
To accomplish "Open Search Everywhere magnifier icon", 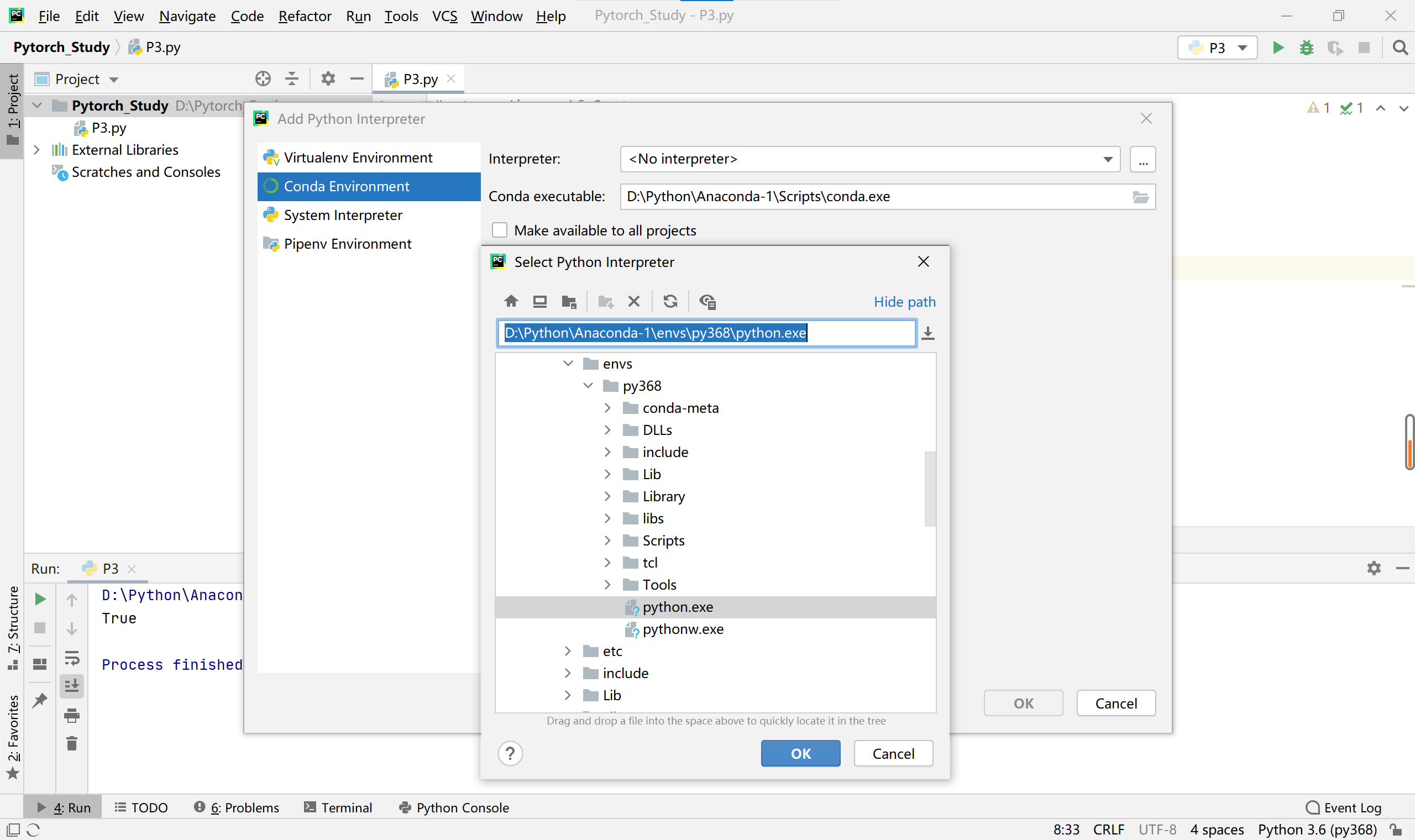I will pos(1400,48).
